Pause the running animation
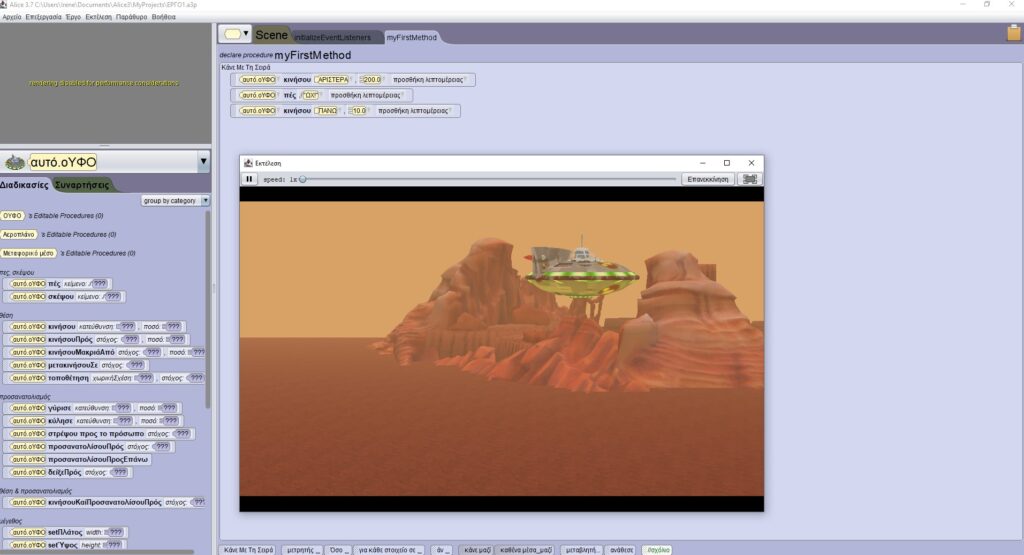This screenshot has height=555, width=1024. point(250,179)
